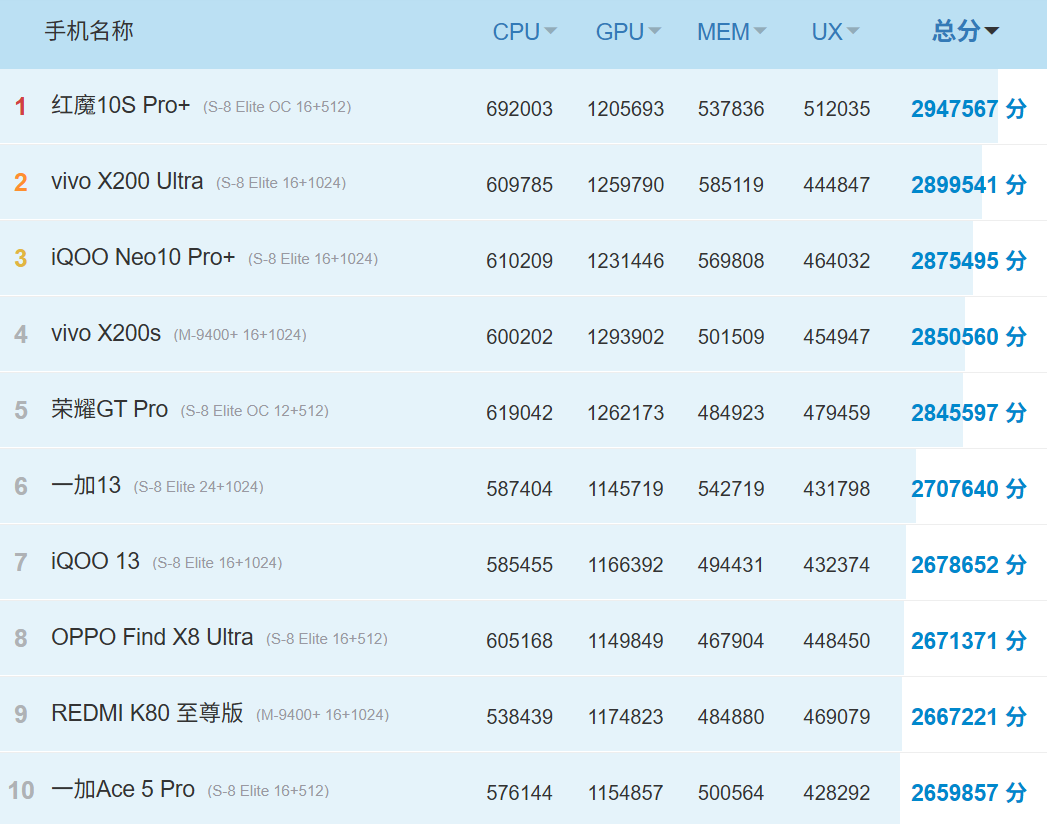Open the 一加Ace 5 Pro entry
Image resolution: width=1047 pixels, height=824 pixels.
pos(123,790)
